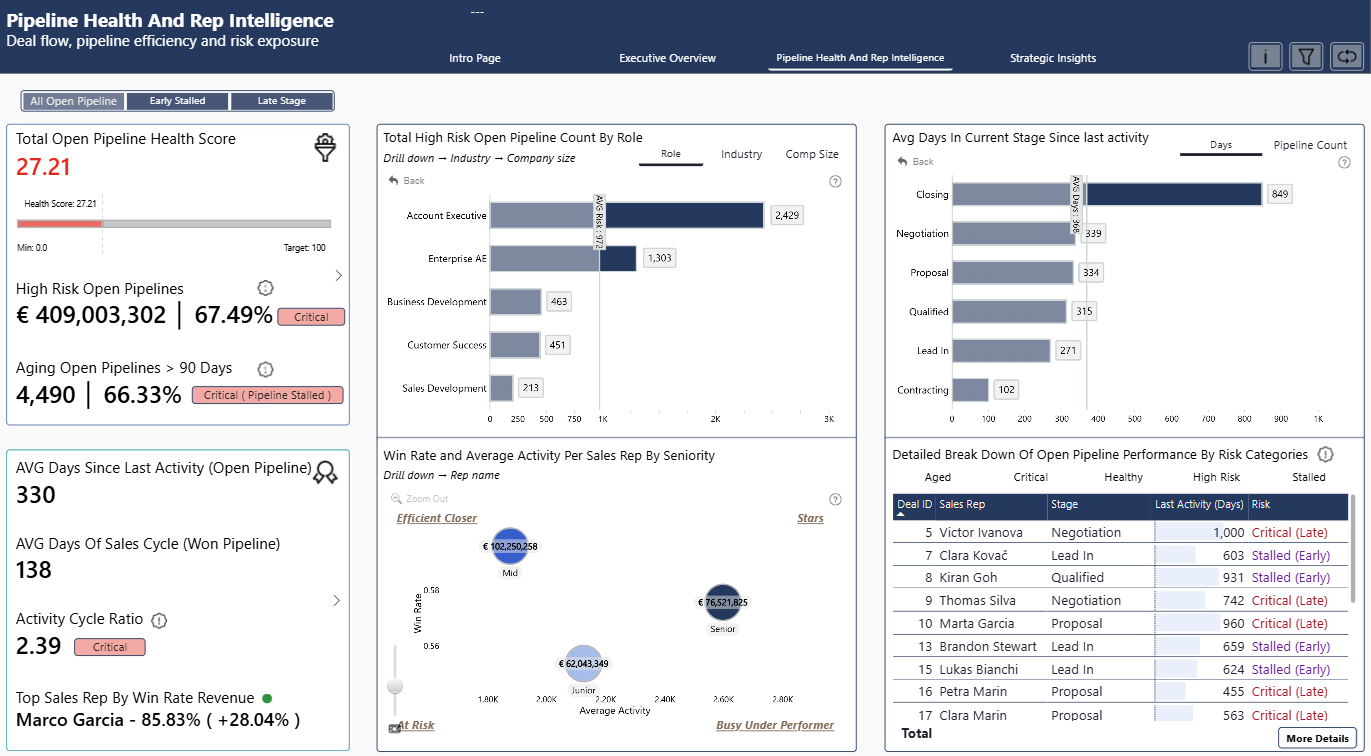Click the info icon beside the Detailed Break Down title
The image size is (1371, 756).
click(x=1326, y=454)
